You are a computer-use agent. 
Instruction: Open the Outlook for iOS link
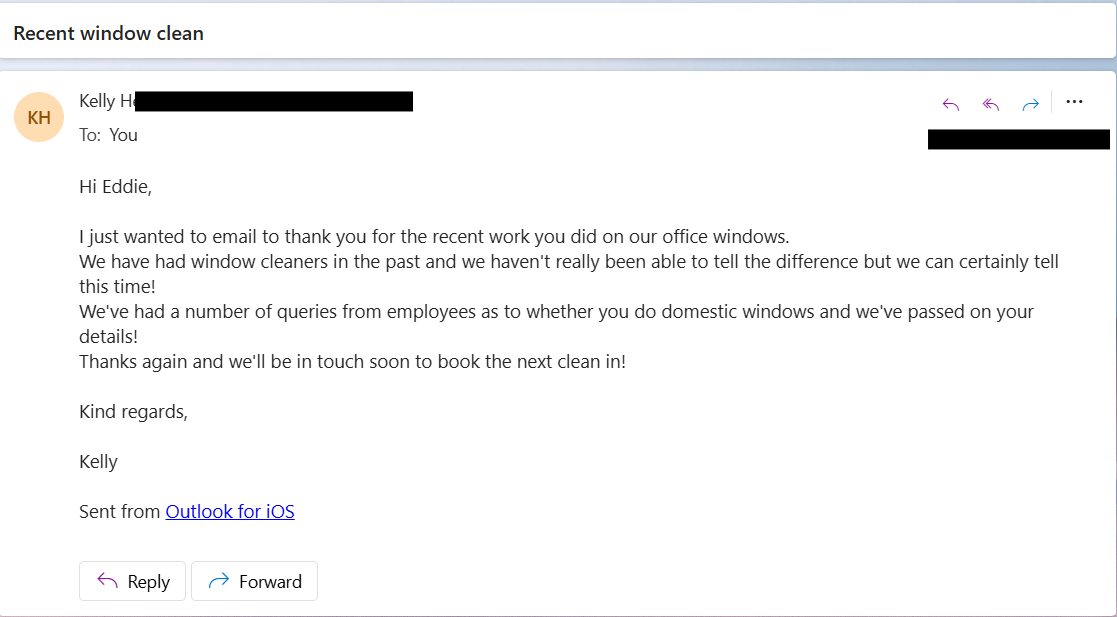[x=230, y=512]
